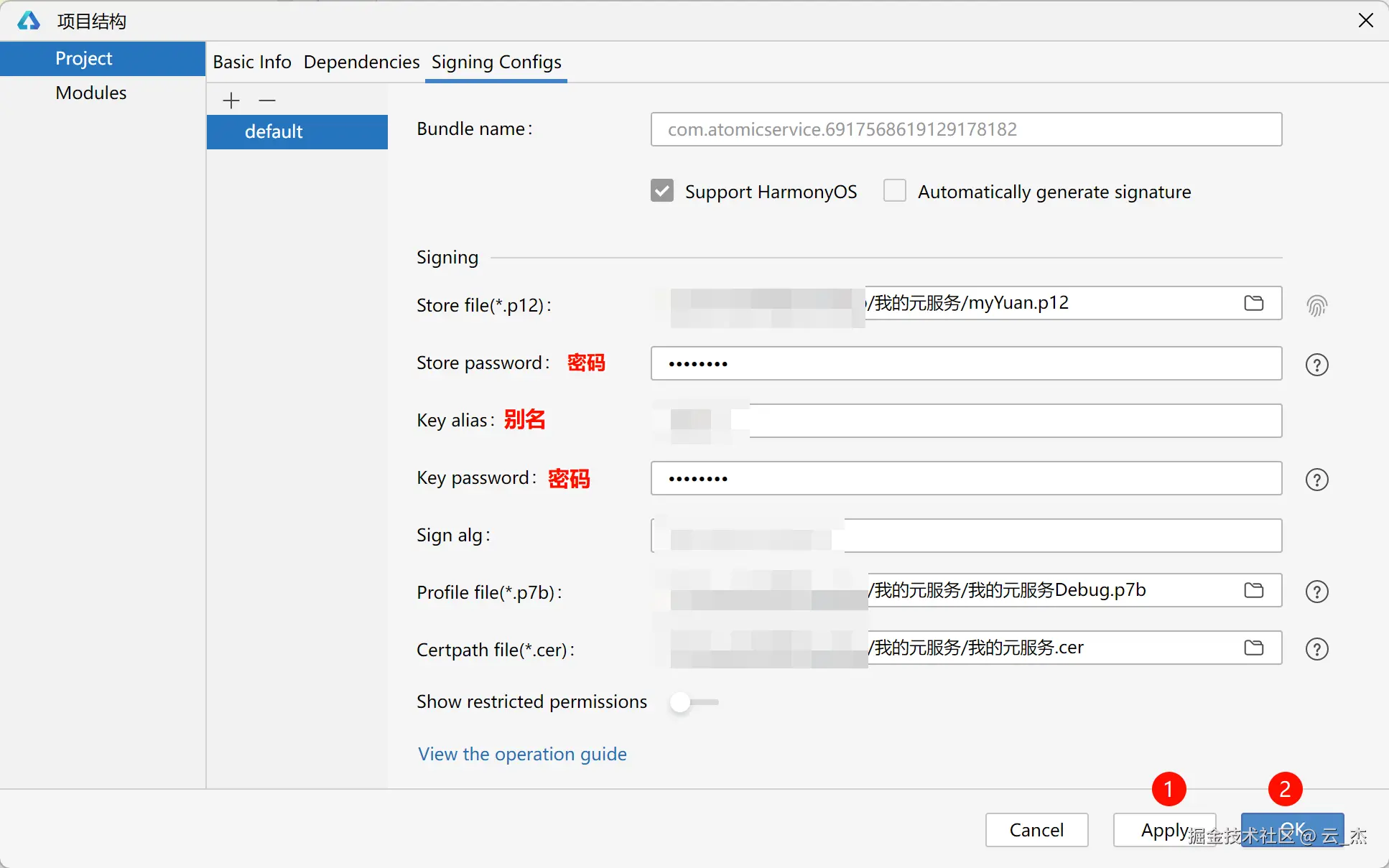1389x868 pixels.
Task: Click the minus icon to remove config
Action: click(267, 101)
